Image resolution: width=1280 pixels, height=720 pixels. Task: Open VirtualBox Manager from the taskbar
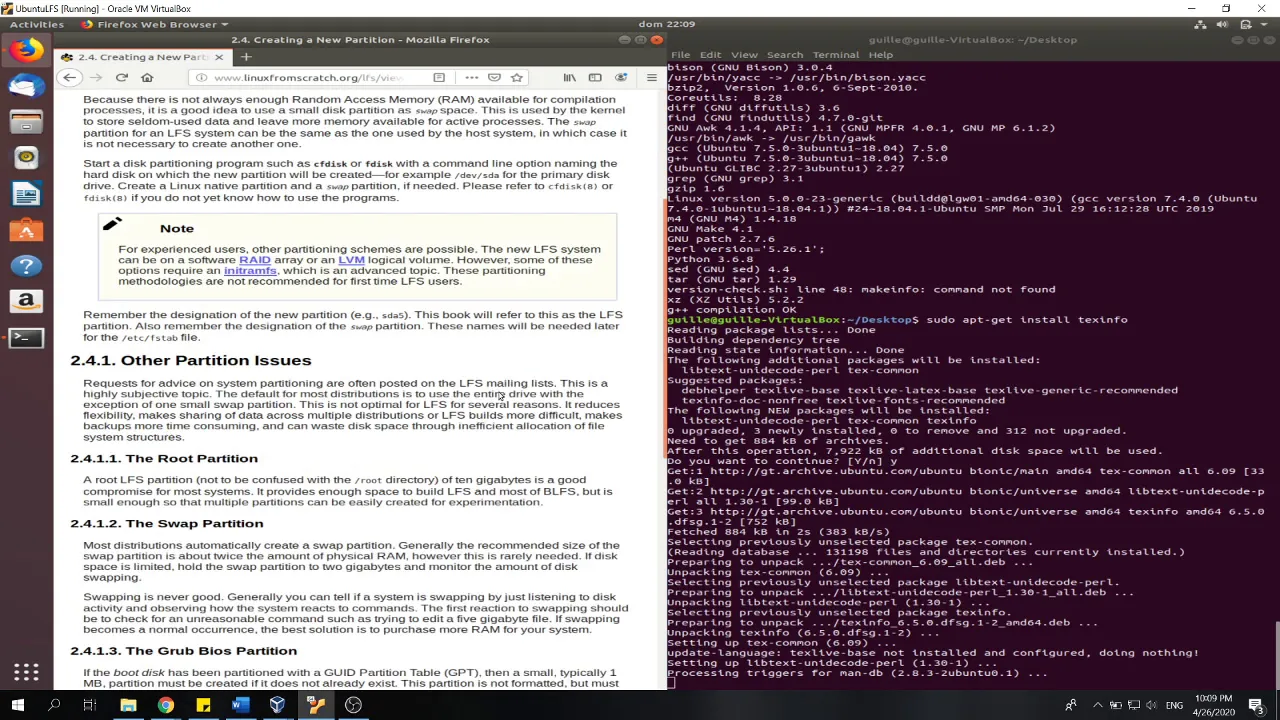[278, 705]
